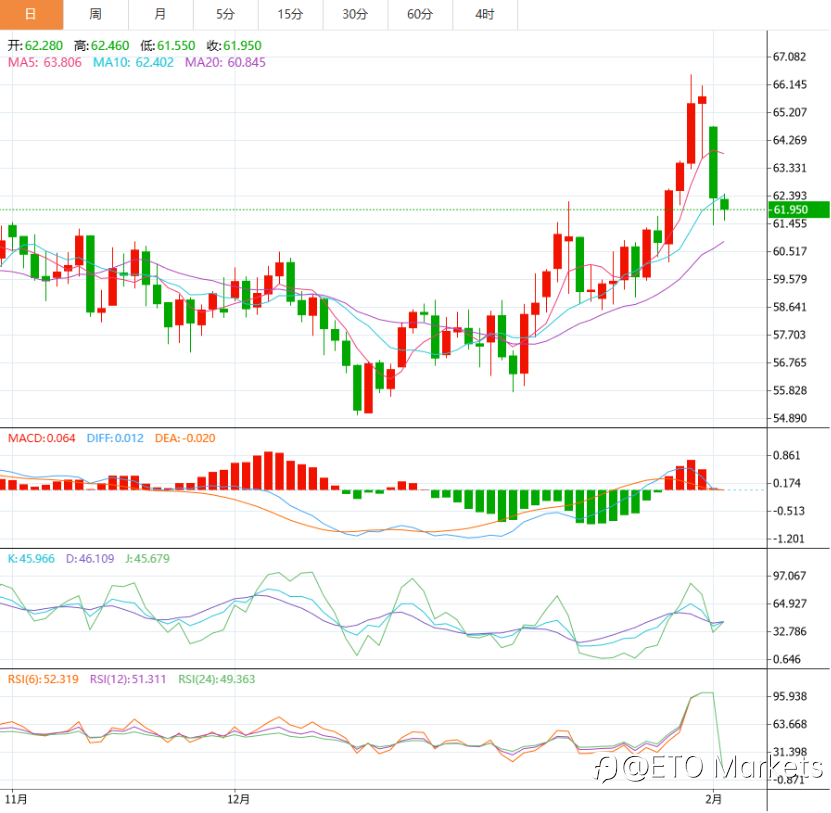Click the closing price 收:61.950
The image size is (831, 813).
(234, 46)
